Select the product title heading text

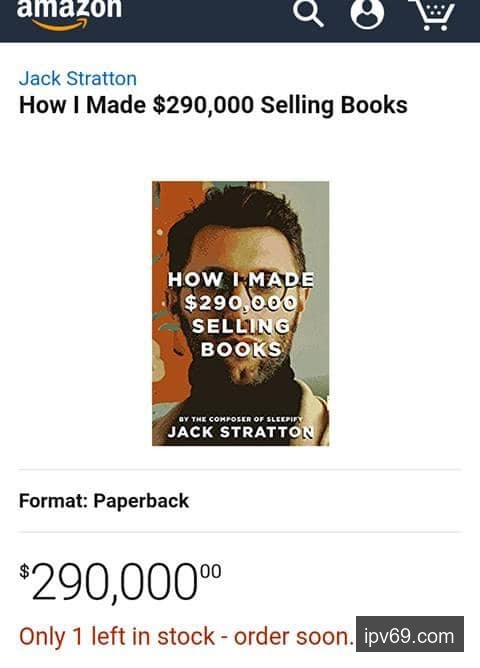(x=213, y=105)
